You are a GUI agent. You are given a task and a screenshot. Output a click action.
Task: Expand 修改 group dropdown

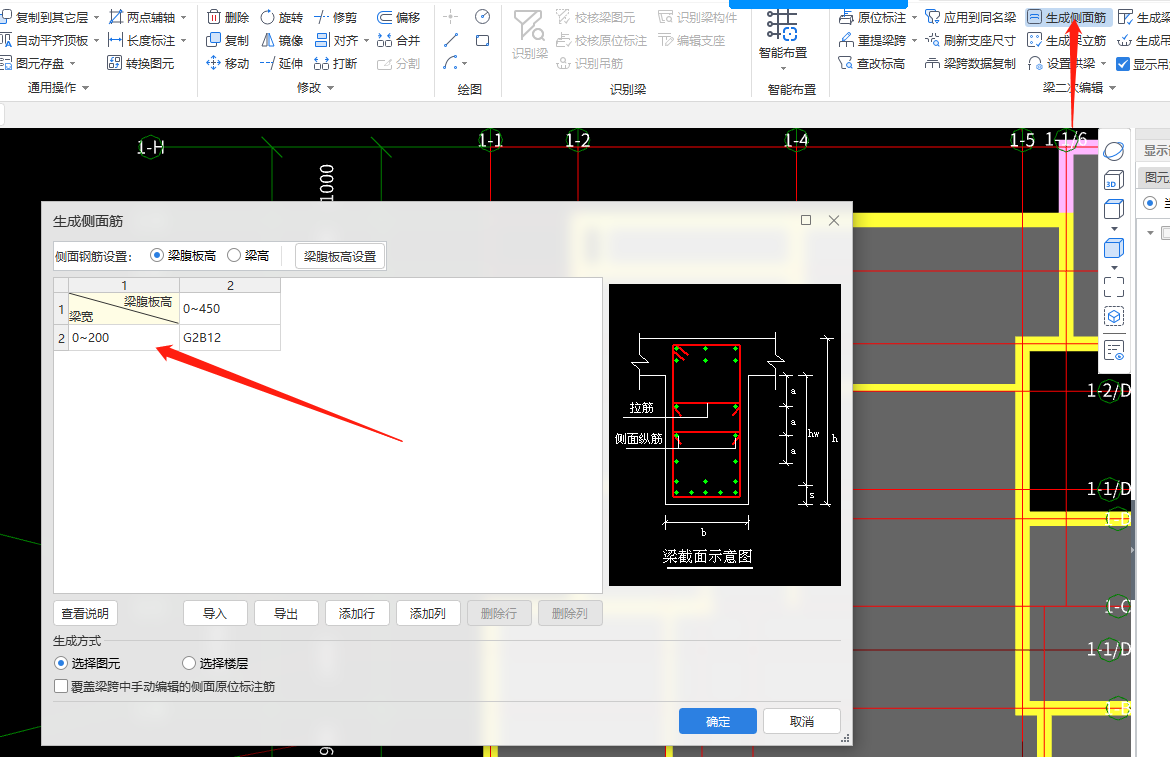coord(331,87)
